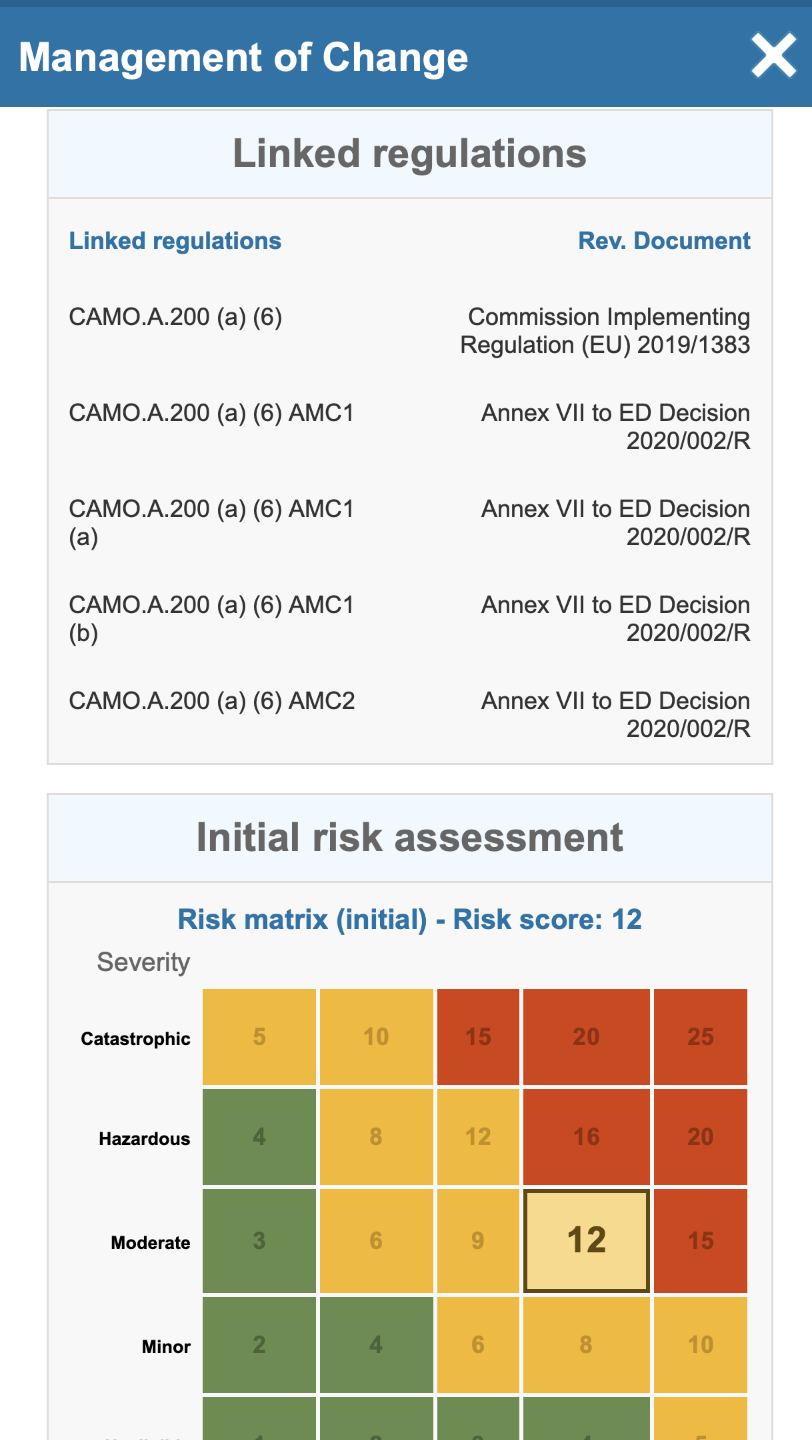812x1440 pixels.
Task: Select the green 4 cell in Hazardous row
Action: [259, 1137]
